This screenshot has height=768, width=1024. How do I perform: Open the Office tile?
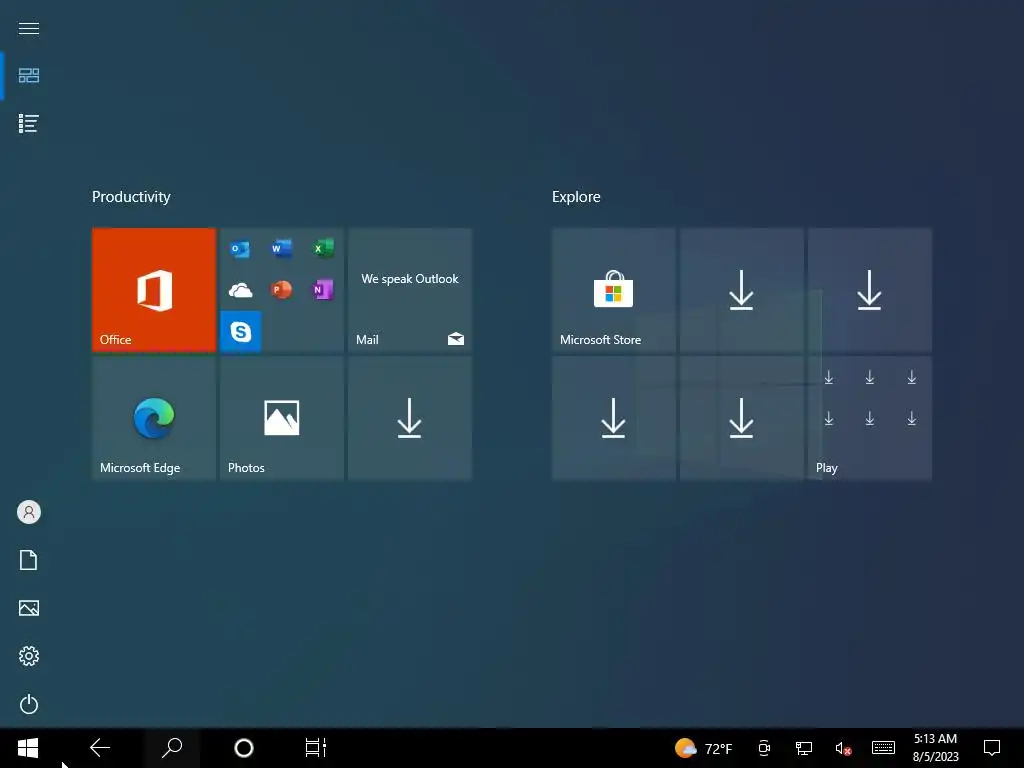click(x=153, y=289)
